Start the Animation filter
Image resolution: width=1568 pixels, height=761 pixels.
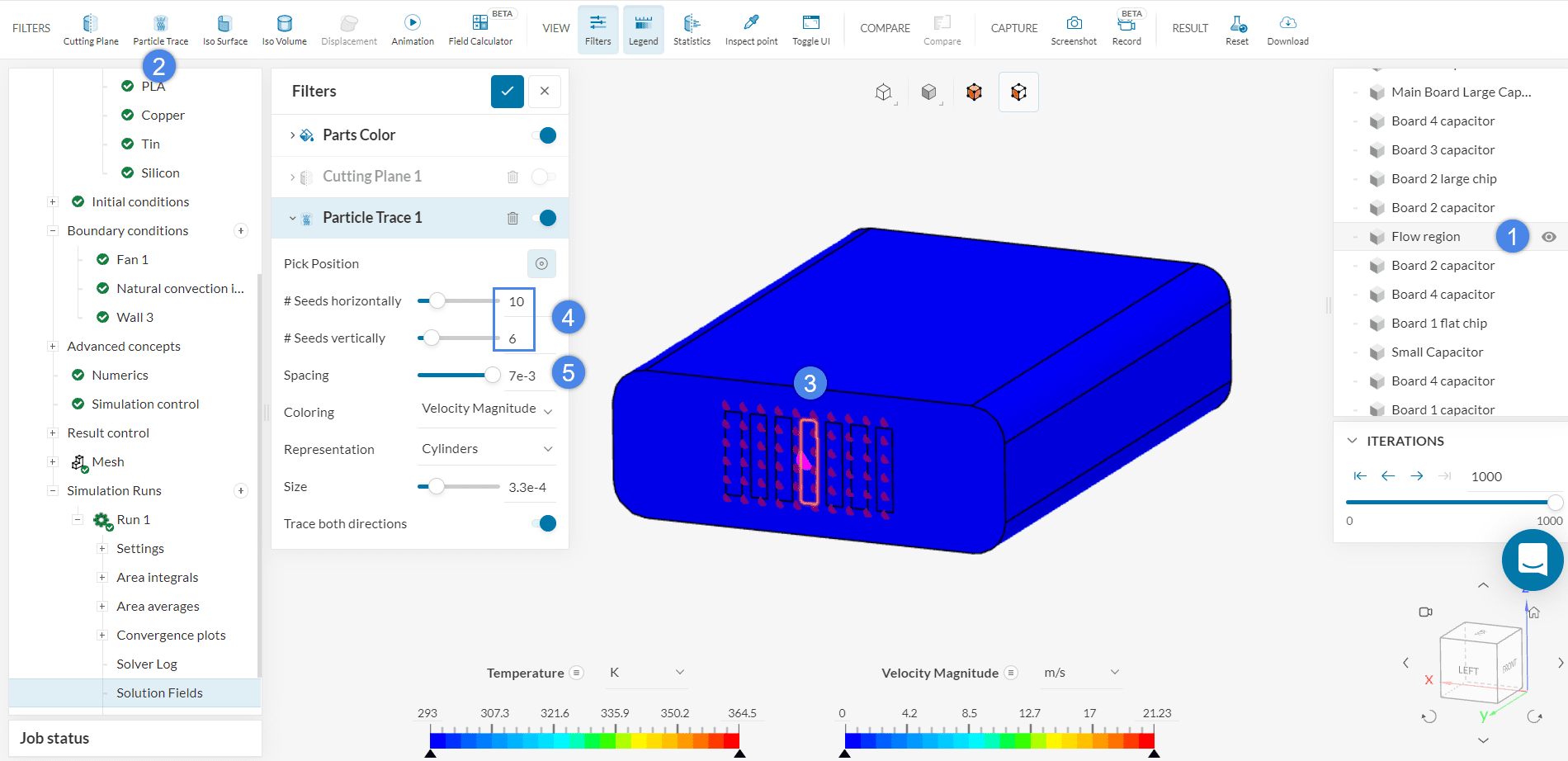point(413,29)
